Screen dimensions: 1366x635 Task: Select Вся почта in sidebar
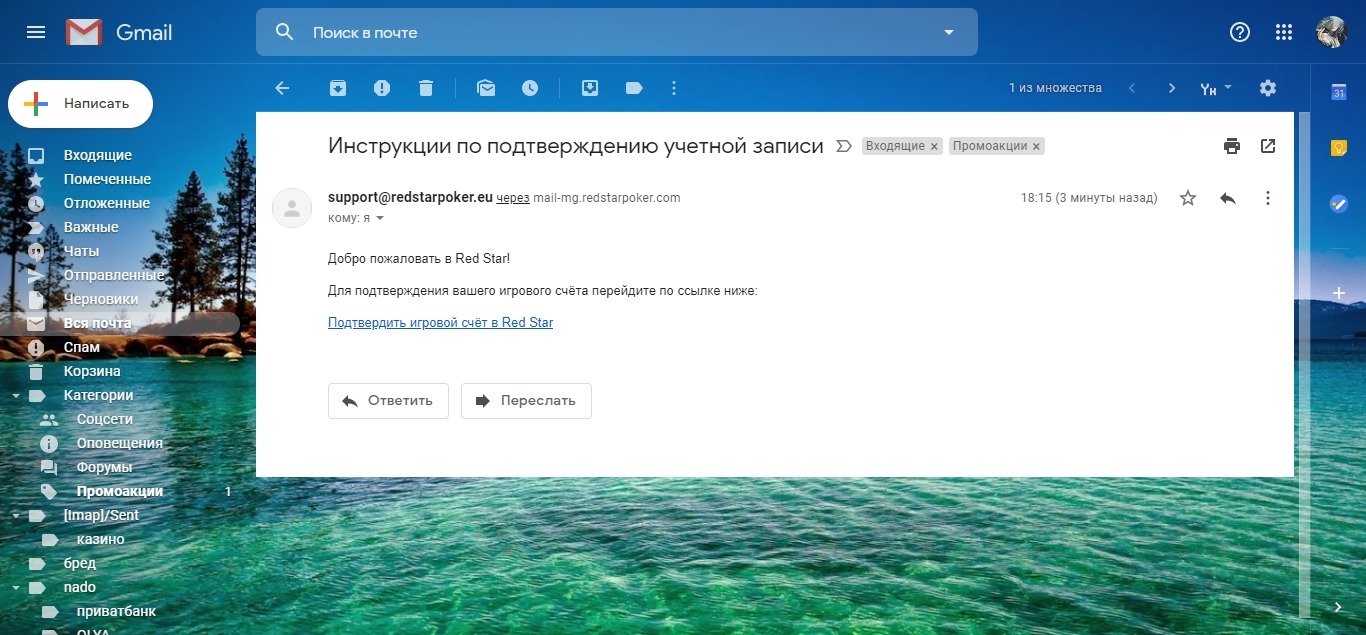tap(98, 323)
